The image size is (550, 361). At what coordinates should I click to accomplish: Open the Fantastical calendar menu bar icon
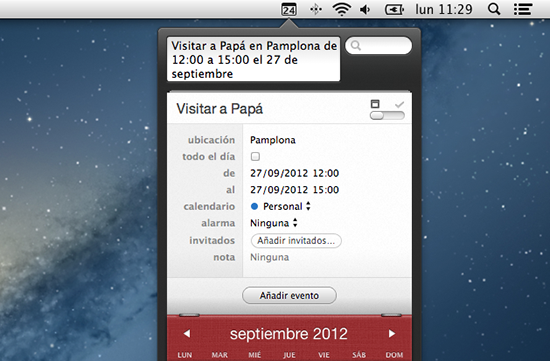pyautogui.click(x=289, y=9)
